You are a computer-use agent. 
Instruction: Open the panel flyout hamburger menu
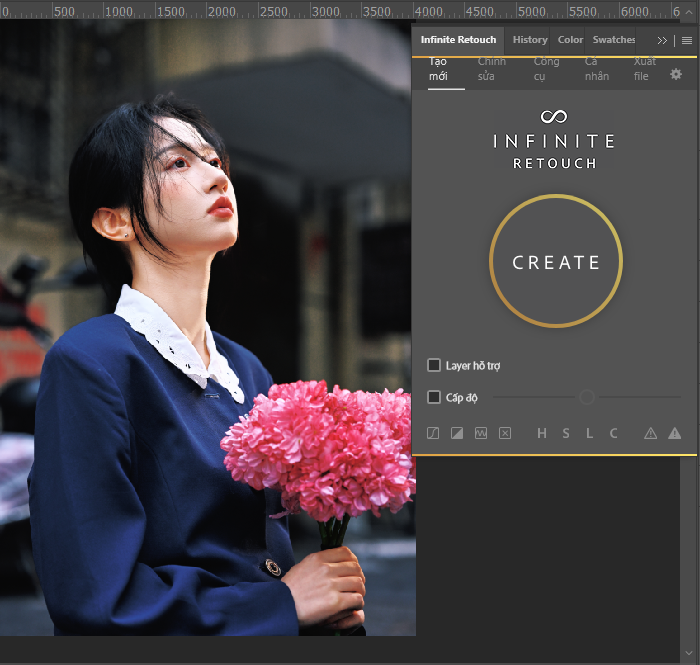pyautogui.click(x=687, y=40)
